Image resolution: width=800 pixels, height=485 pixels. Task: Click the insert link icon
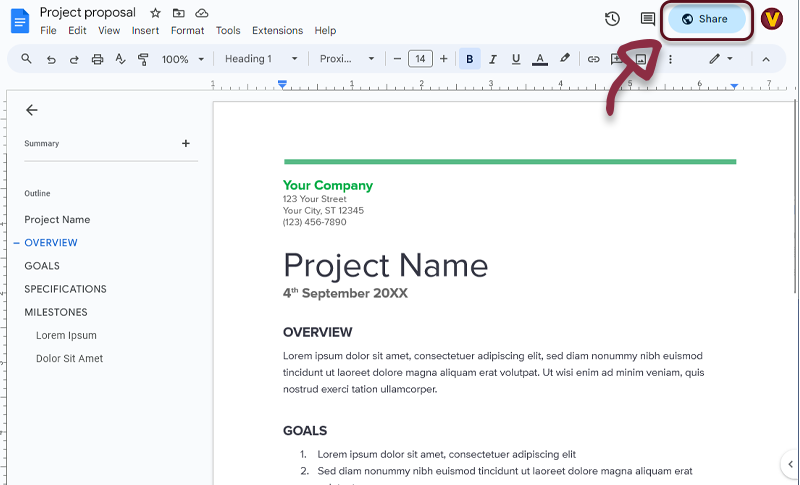pyautogui.click(x=593, y=59)
